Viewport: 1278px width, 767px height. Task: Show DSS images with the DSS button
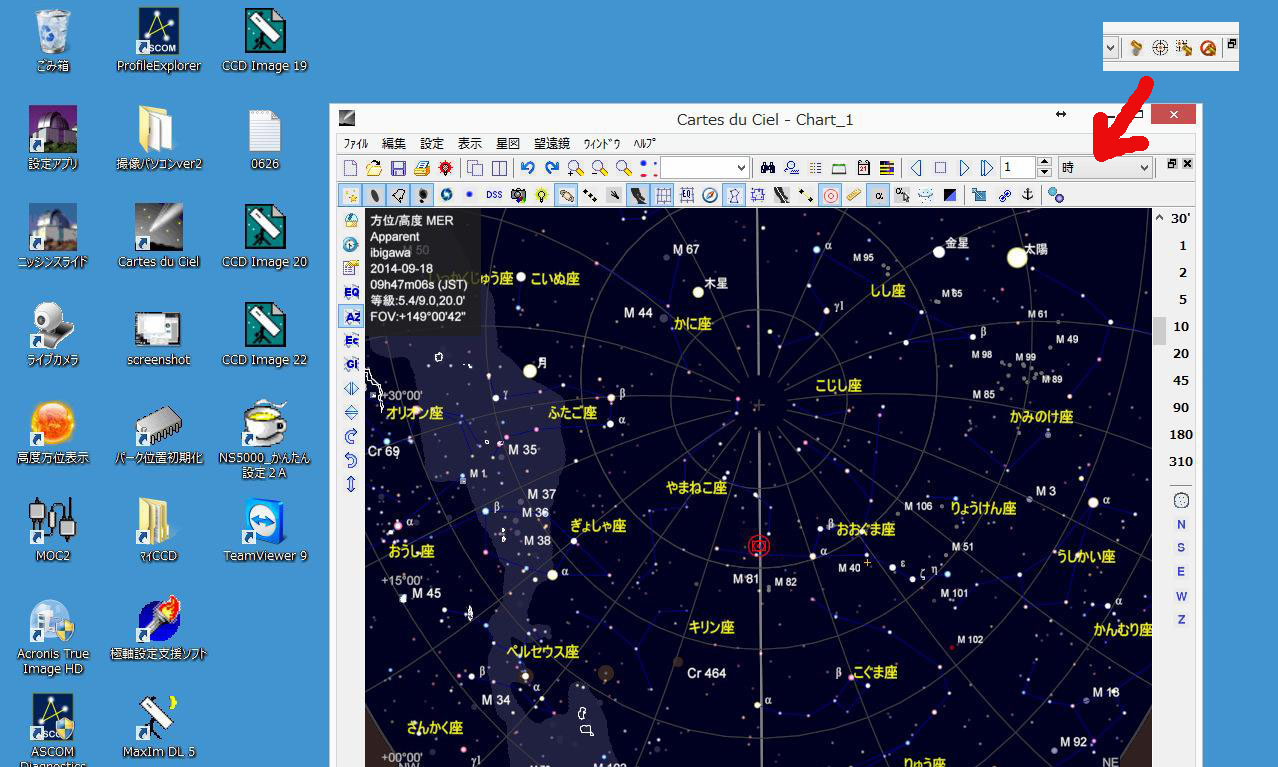494,195
